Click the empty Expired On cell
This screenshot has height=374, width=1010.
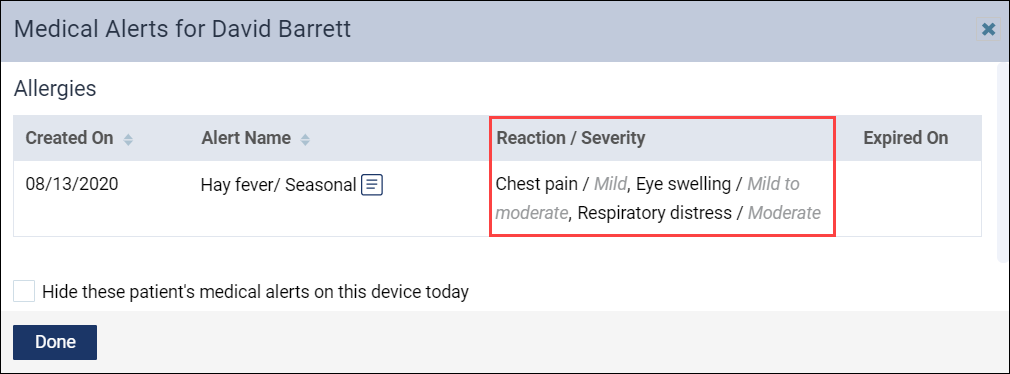tap(908, 198)
